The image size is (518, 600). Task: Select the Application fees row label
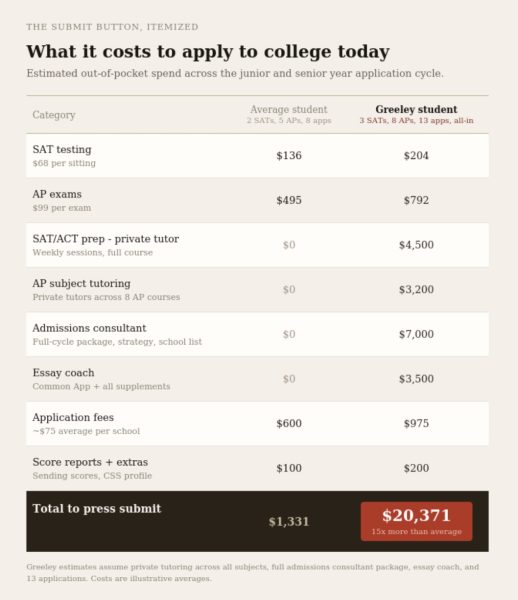point(73,417)
